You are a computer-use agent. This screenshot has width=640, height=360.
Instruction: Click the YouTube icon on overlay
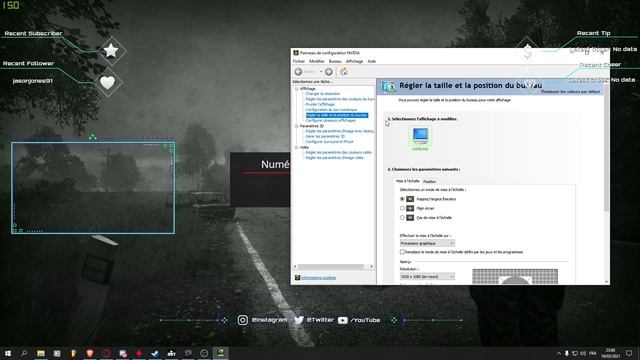(342, 320)
